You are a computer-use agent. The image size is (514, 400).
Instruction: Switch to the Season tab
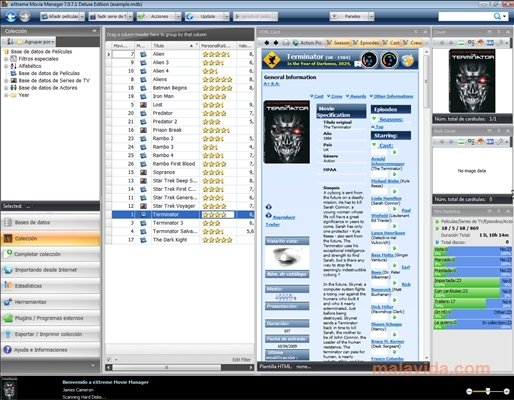(x=338, y=43)
